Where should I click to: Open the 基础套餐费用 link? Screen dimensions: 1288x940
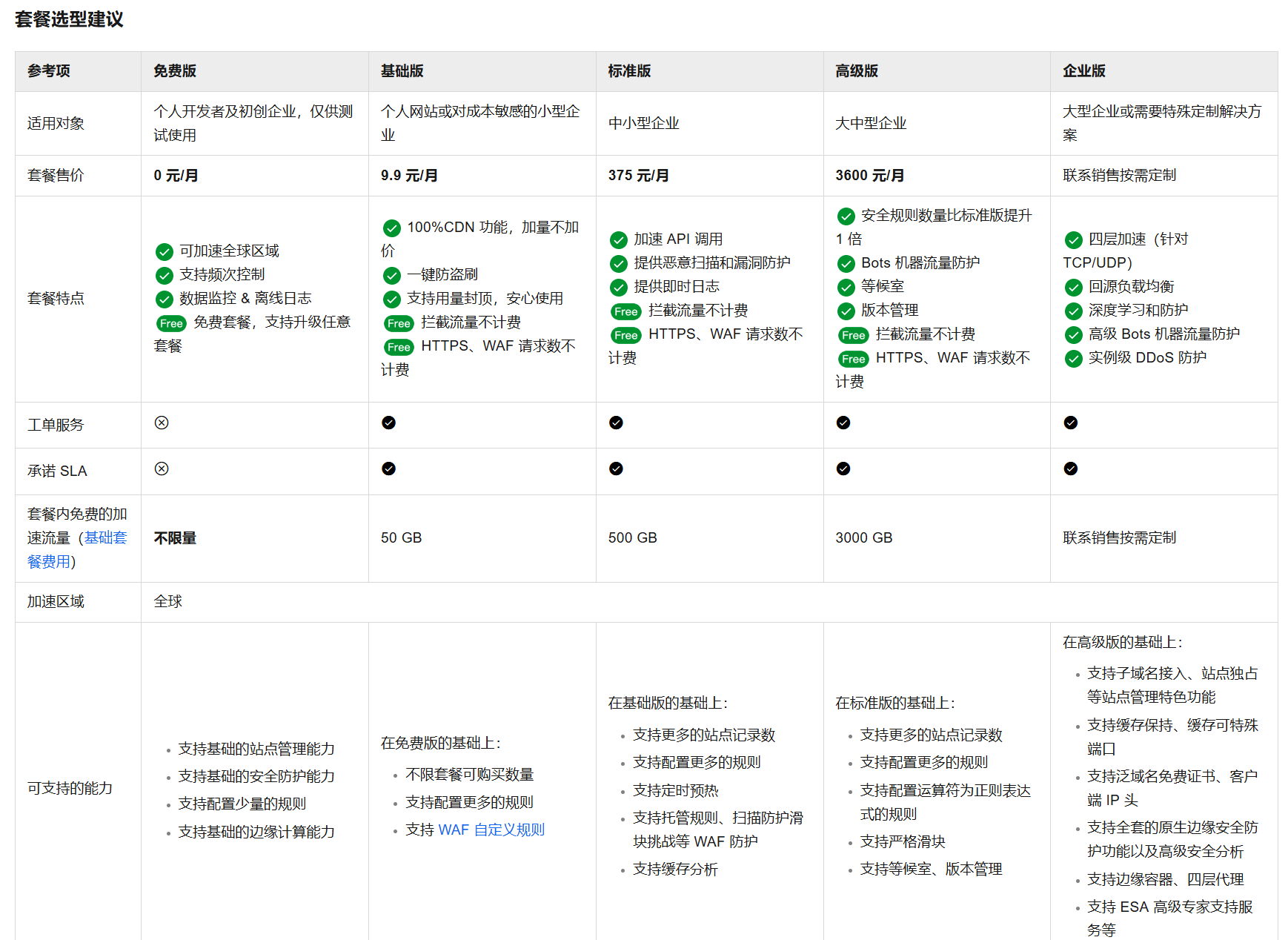point(105,538)
